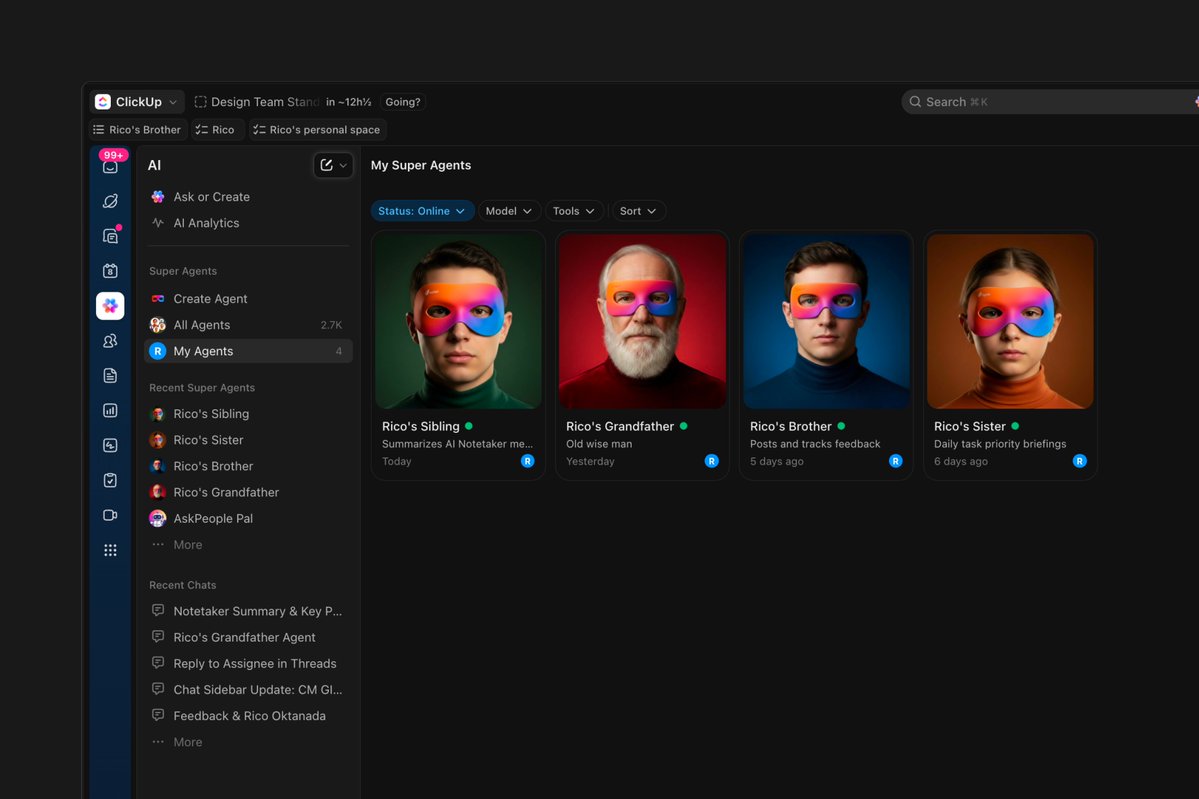Open Reply to Assignee in Threads chat
This screenshot has width=1199, height=799.
point(249,664)
